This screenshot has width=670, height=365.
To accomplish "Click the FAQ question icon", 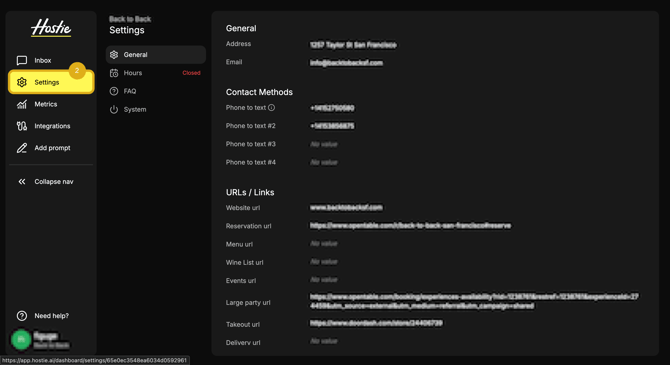I will click(114, 91).
